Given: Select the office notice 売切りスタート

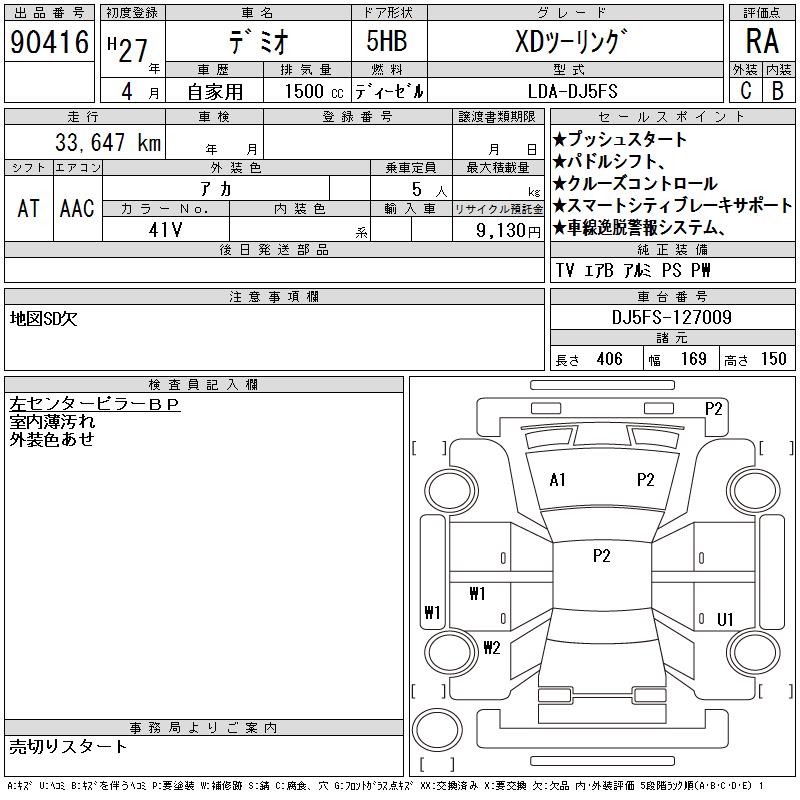Looking at the screenshot, I should point(68,747).
